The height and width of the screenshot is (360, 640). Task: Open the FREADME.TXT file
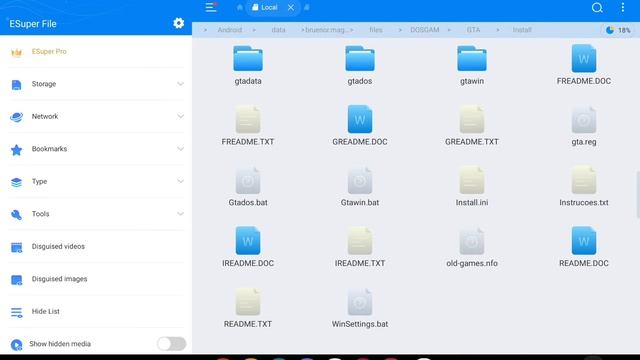pyautogui.click(x=248, y=126)
